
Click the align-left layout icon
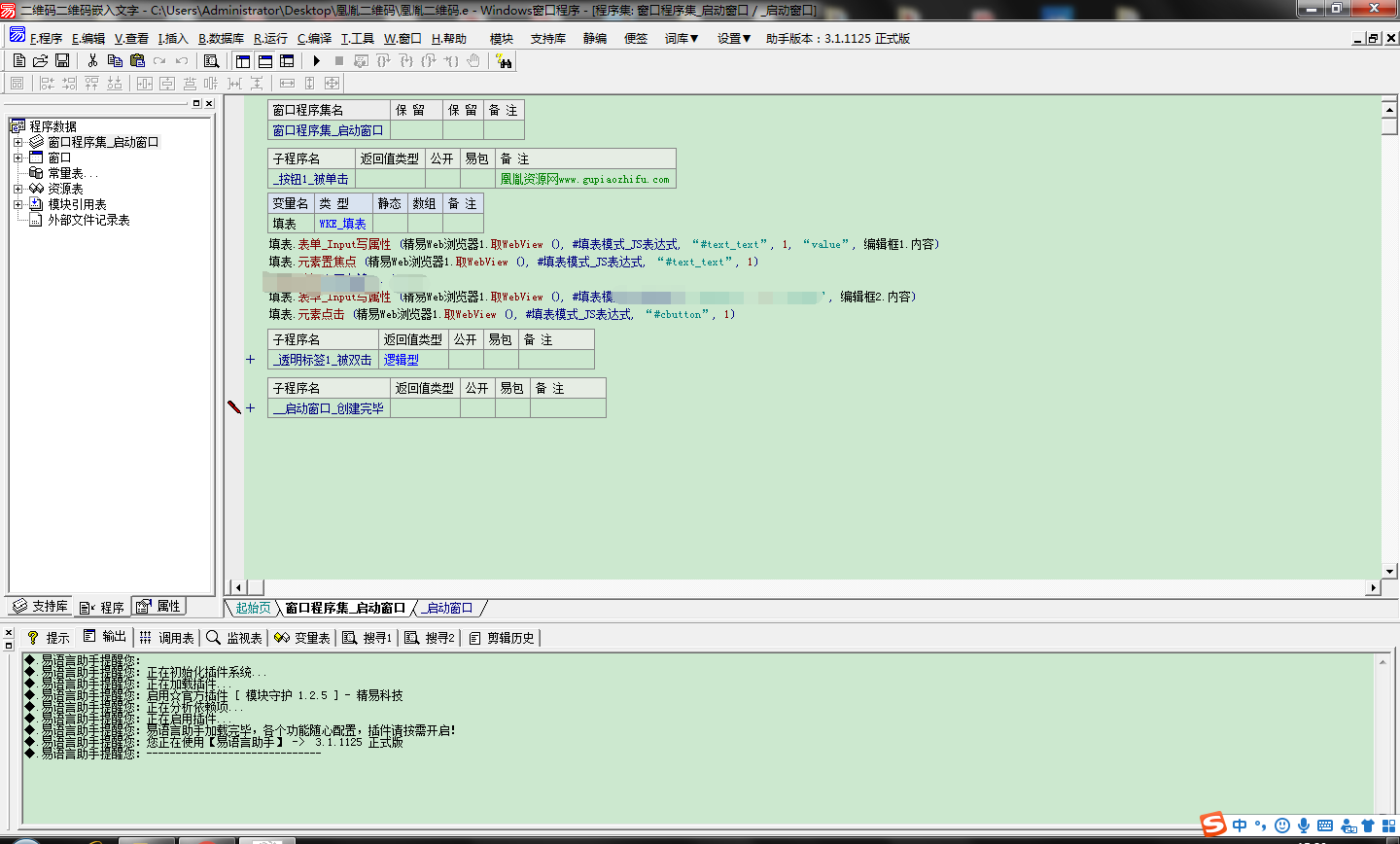(x=47, y=84)
